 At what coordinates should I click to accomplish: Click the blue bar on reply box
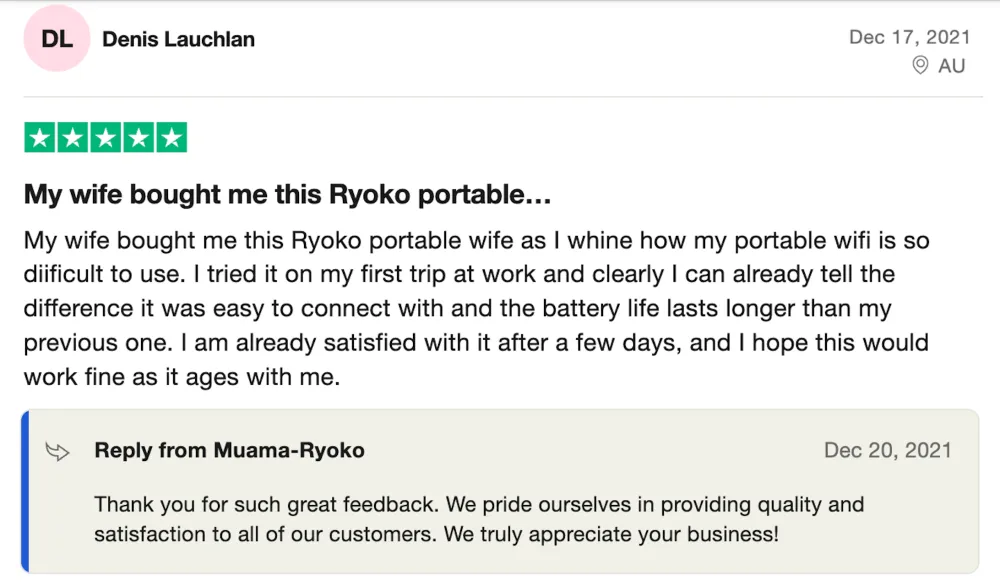[x=26, y=490]
